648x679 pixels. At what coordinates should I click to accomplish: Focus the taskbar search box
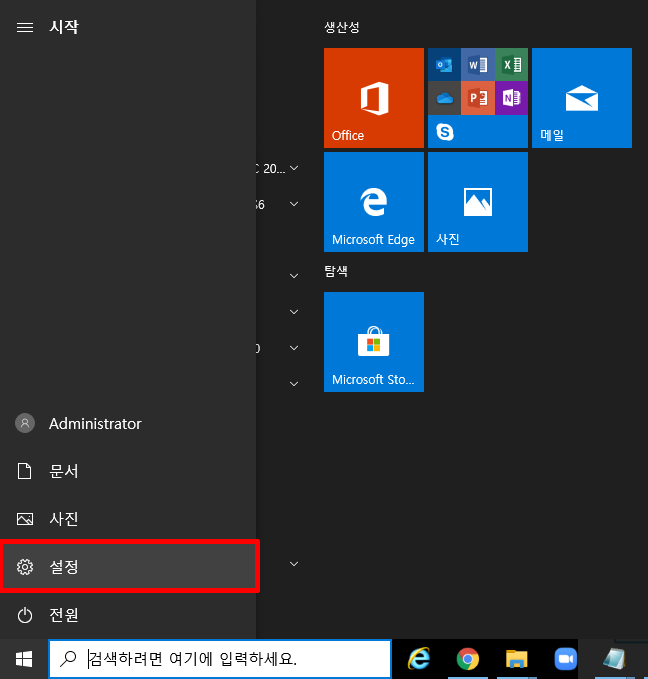(220, 659)
